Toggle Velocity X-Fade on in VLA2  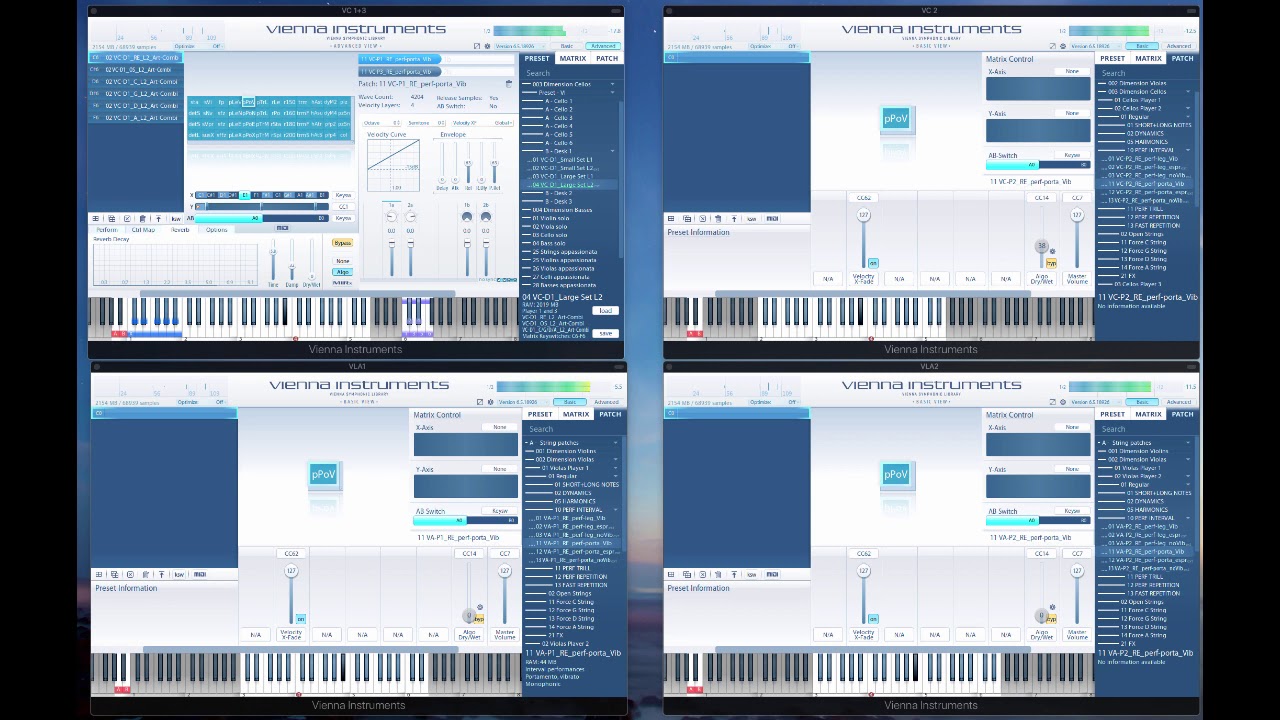pyautogui.click(x=873, y=619)
